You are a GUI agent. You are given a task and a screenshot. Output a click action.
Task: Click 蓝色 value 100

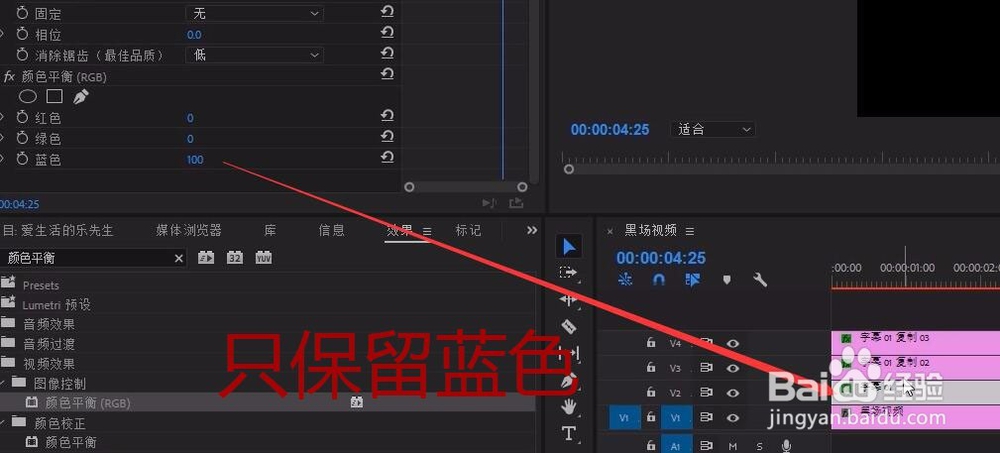(x=195, y=160)
